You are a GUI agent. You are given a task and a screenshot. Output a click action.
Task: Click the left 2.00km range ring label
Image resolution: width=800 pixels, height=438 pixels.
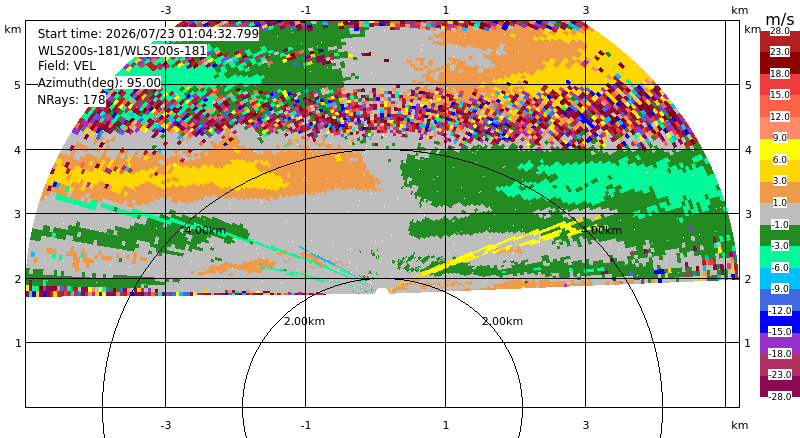pos(305,321)
